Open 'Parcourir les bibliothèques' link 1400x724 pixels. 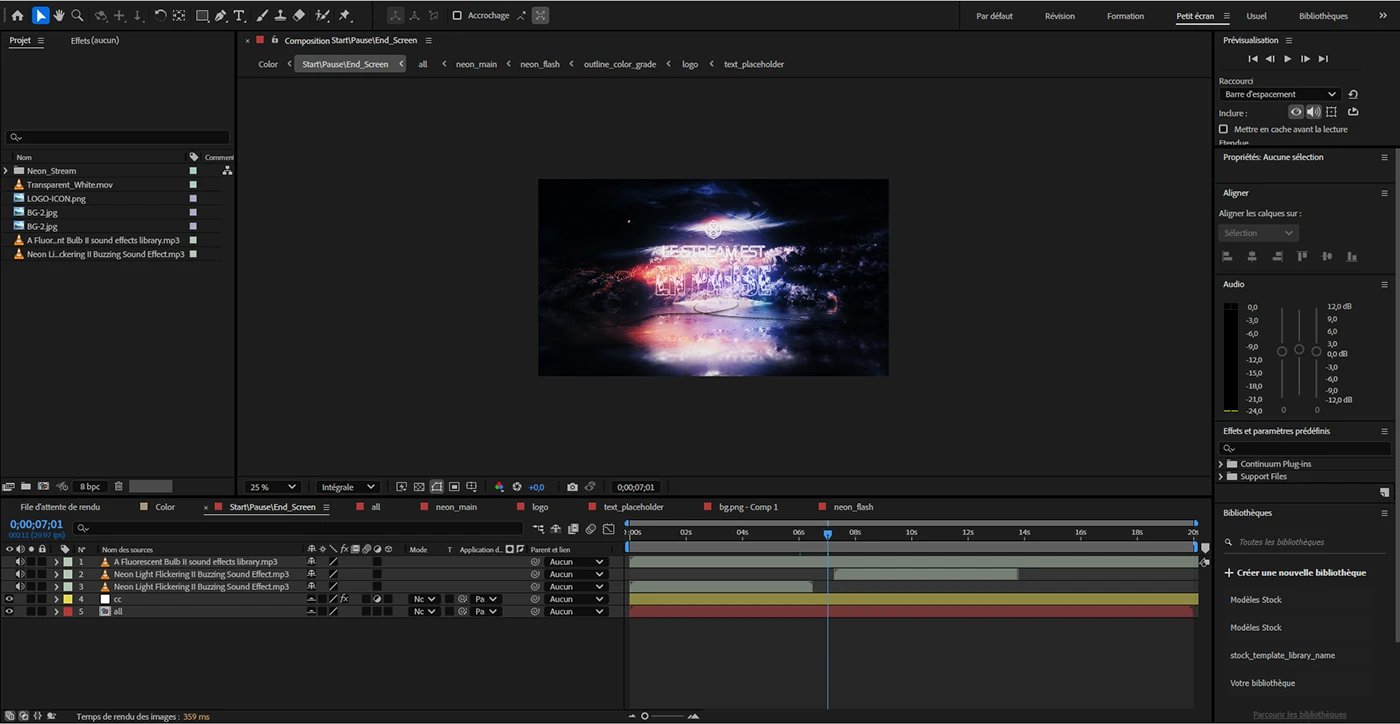(1299, 713)
